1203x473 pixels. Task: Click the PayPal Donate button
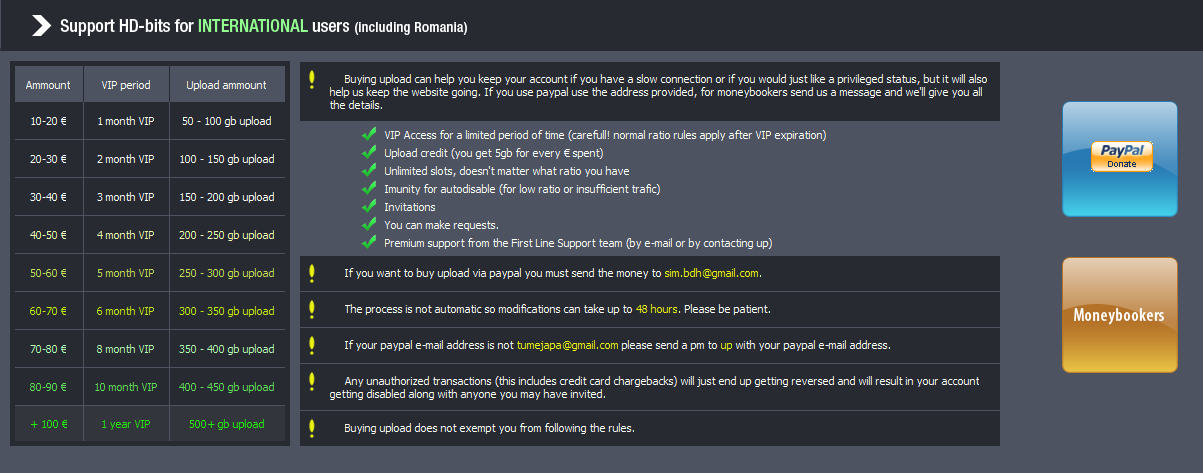[1120, 156]
